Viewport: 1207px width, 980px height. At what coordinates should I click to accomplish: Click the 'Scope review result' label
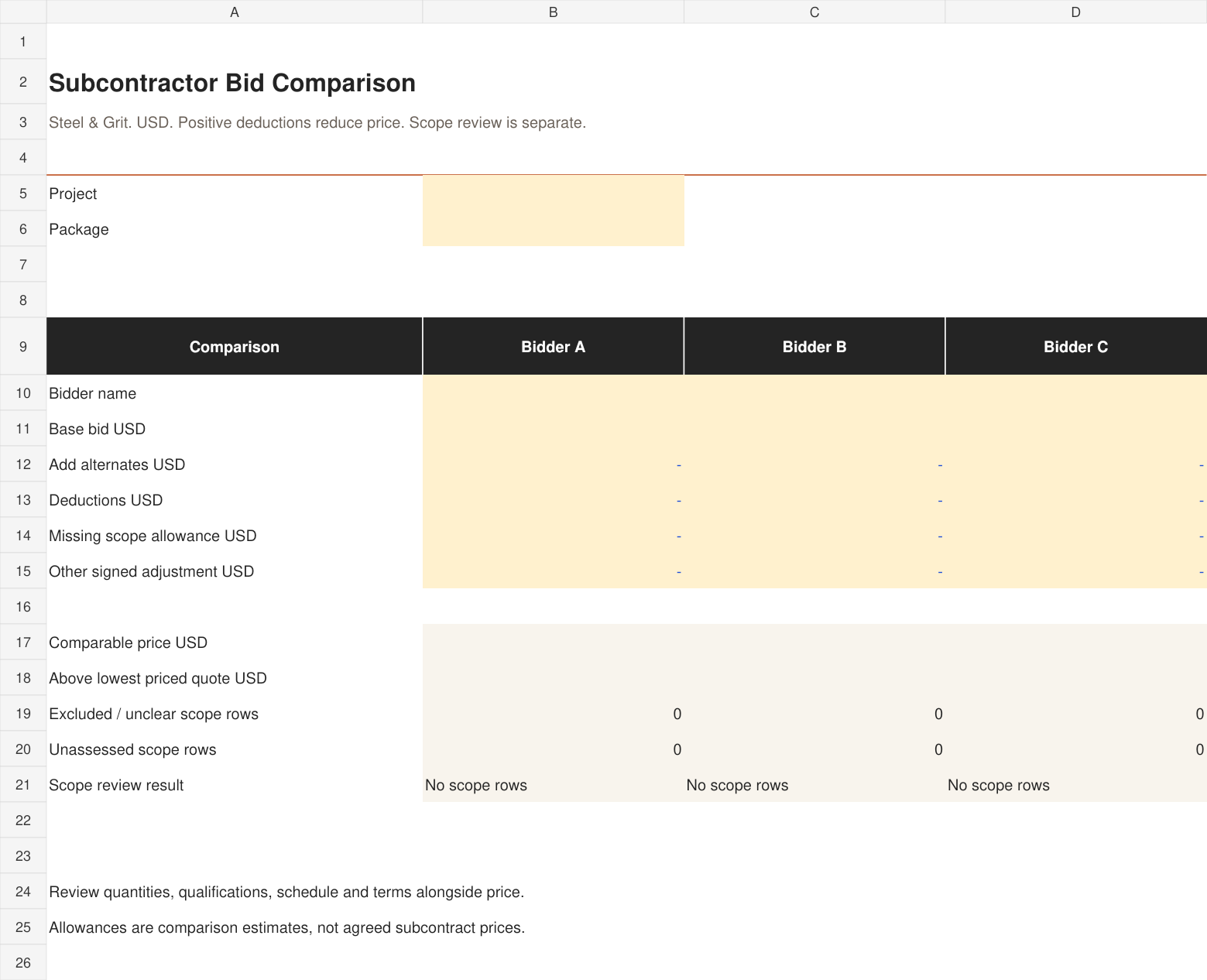116,785
